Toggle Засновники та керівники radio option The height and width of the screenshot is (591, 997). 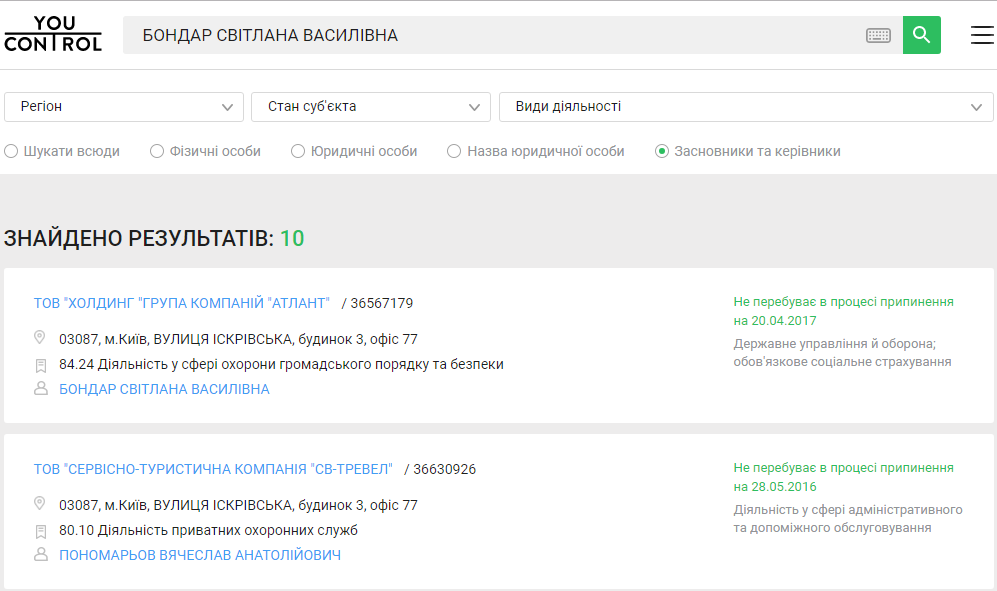click(662, 152)
